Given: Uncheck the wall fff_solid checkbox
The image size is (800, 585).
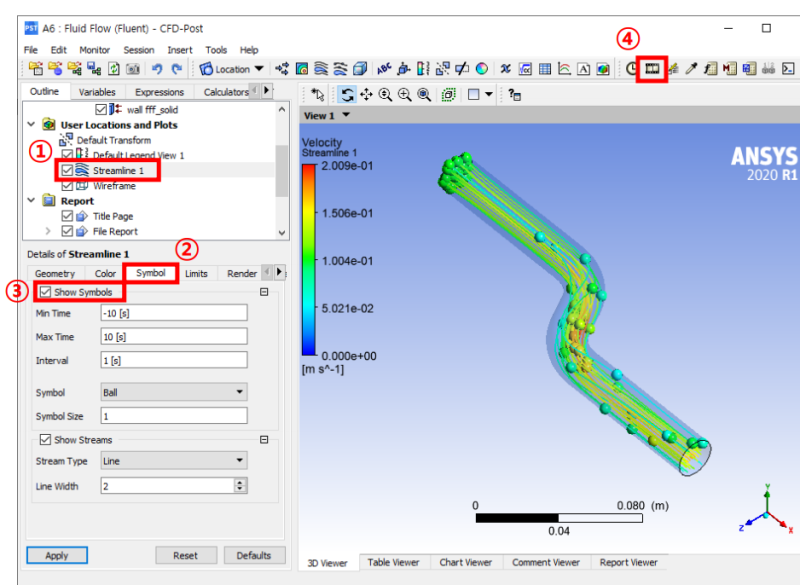Looking at the screenshot, I should click(x=101, y=109).
